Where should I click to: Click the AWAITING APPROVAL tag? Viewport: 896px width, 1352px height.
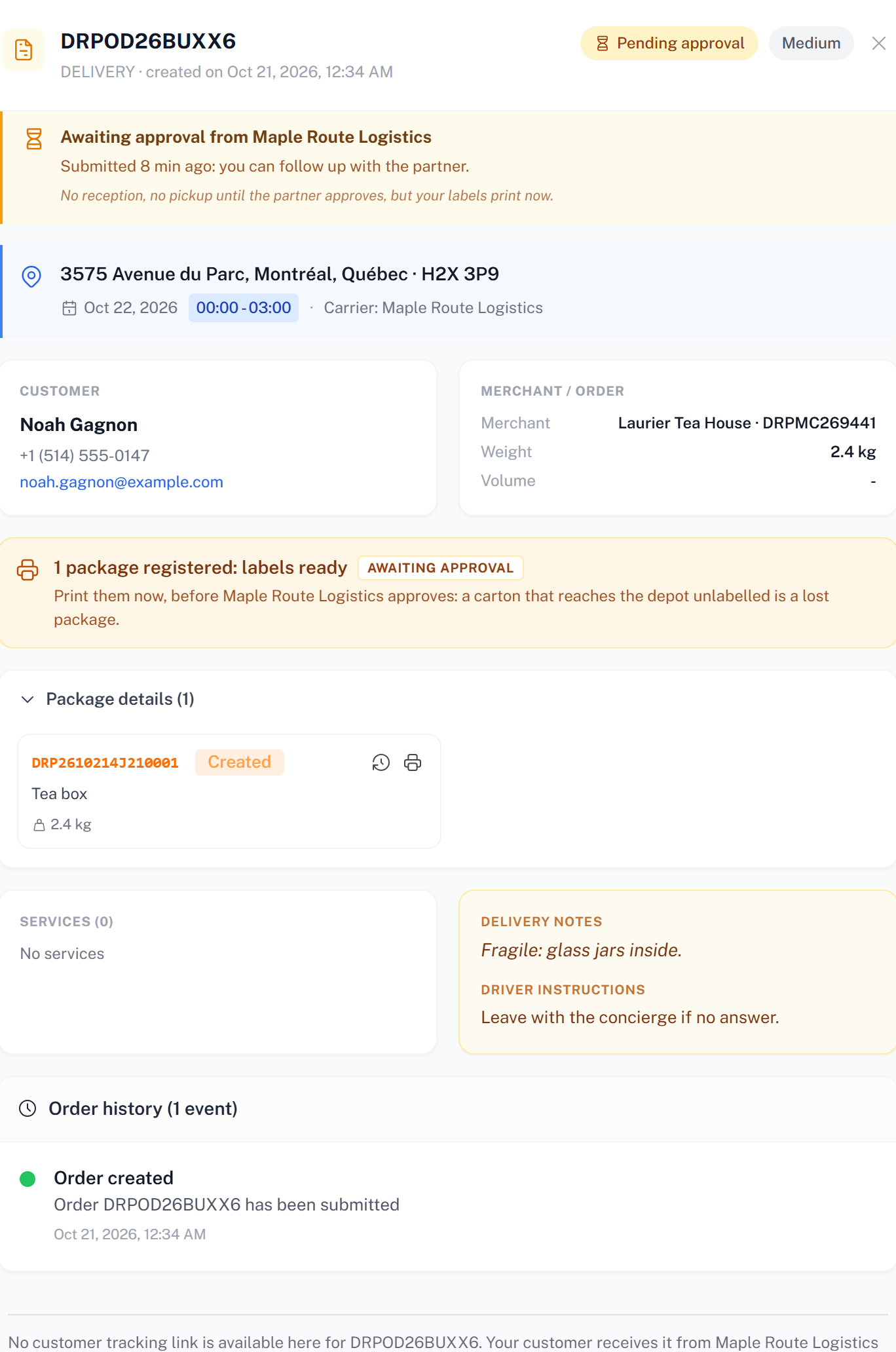(441, 568)
